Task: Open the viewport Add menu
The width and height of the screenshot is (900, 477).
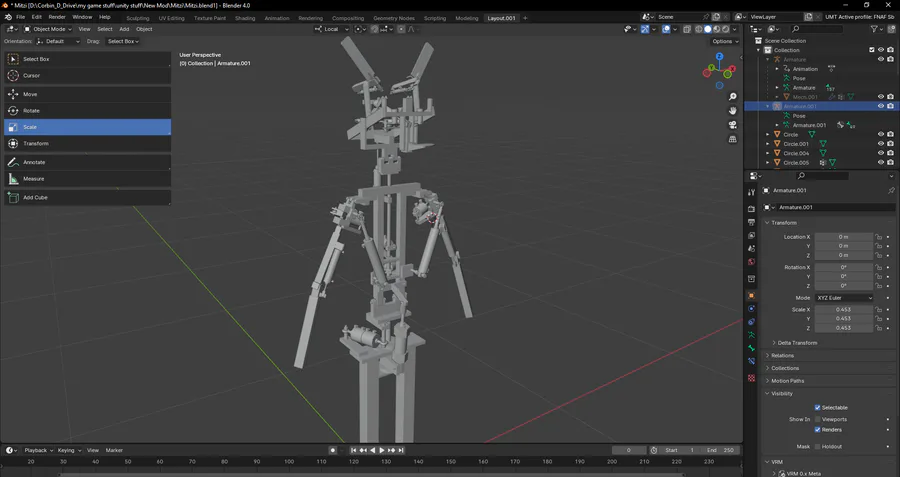Action: 124,29
